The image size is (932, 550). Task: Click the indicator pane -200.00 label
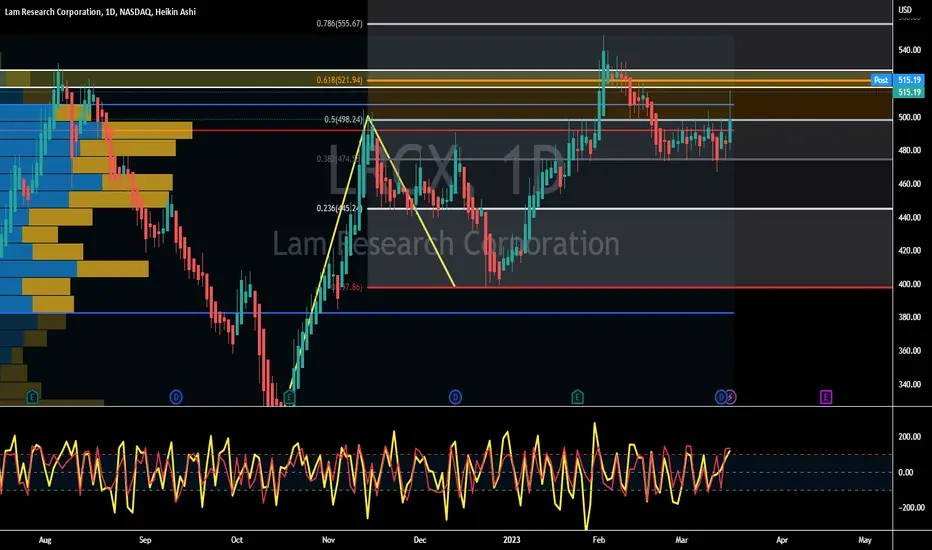[910, 507]
